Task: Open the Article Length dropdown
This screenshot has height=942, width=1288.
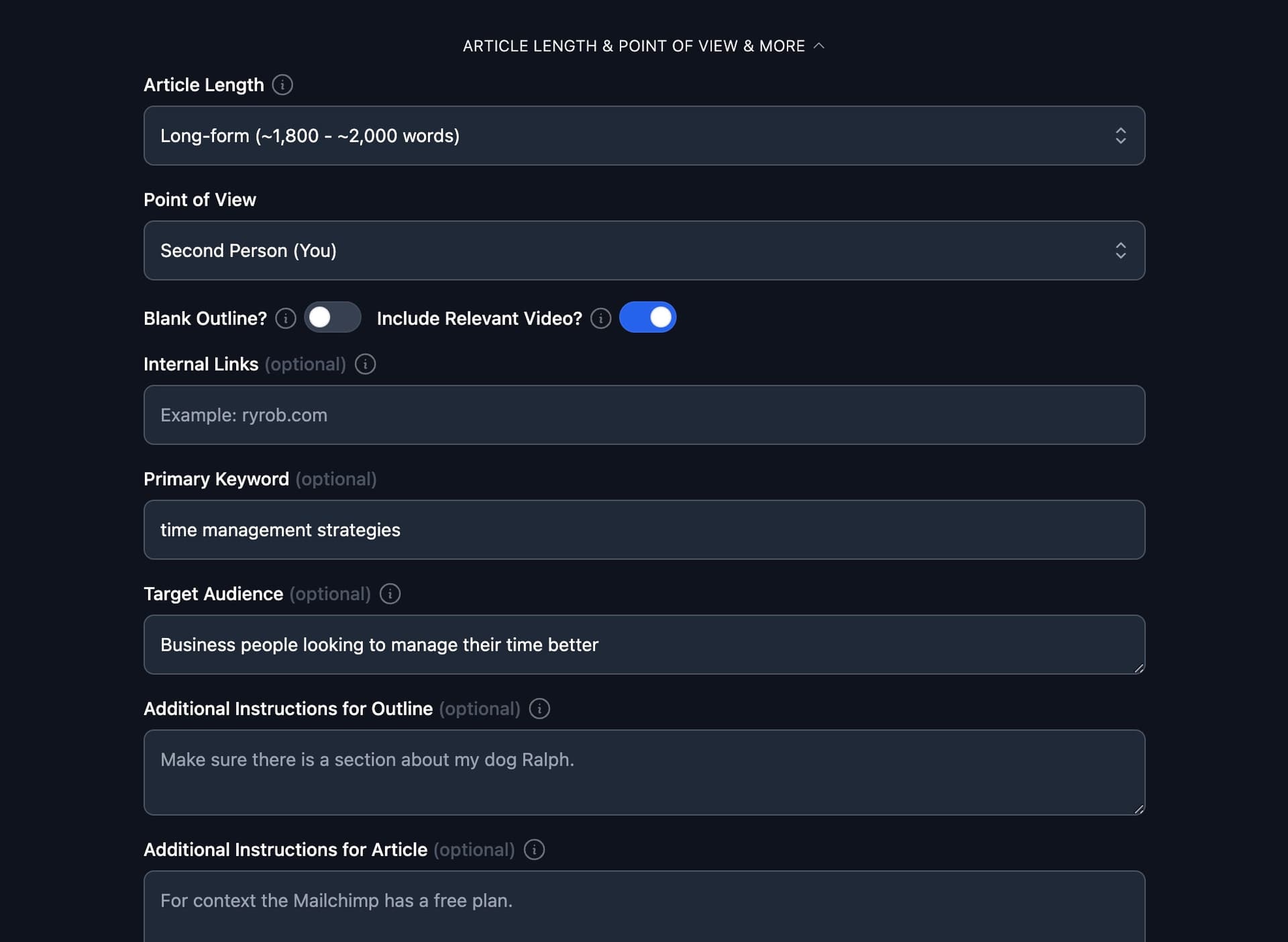Action: click(644, 136)
